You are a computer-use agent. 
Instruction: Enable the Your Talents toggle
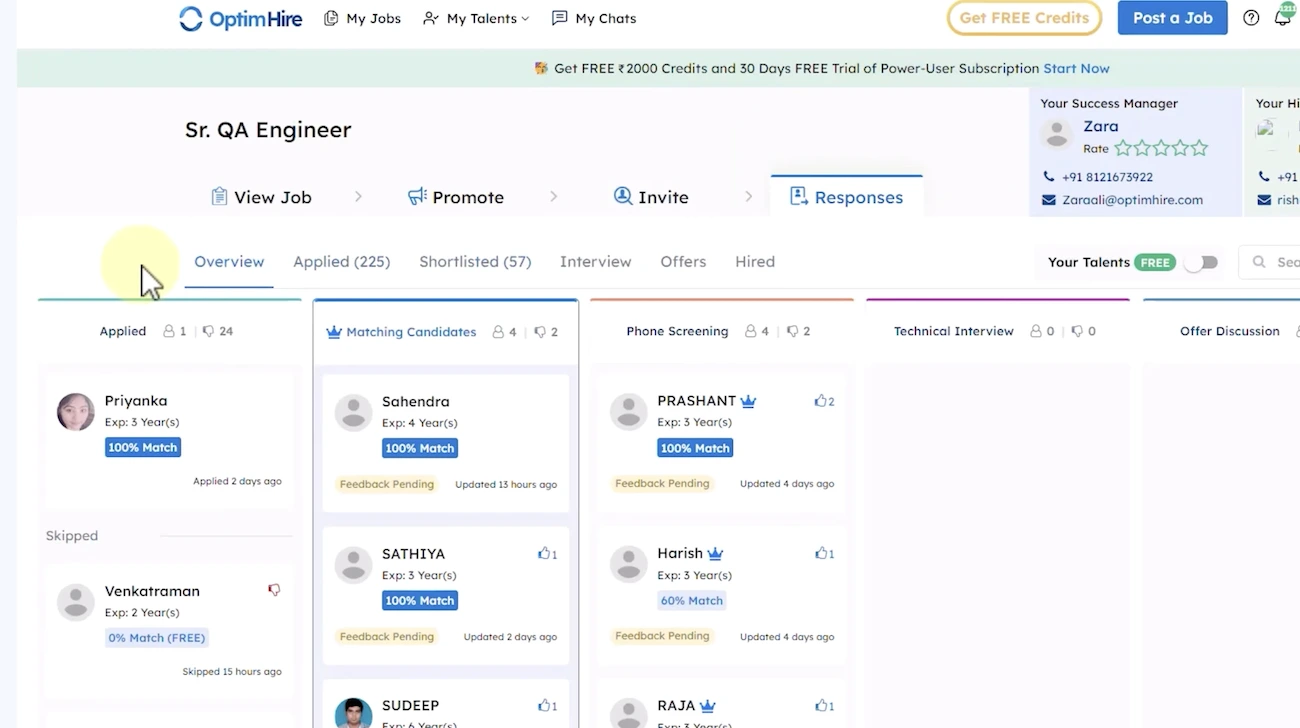[x=1201, y=261]
